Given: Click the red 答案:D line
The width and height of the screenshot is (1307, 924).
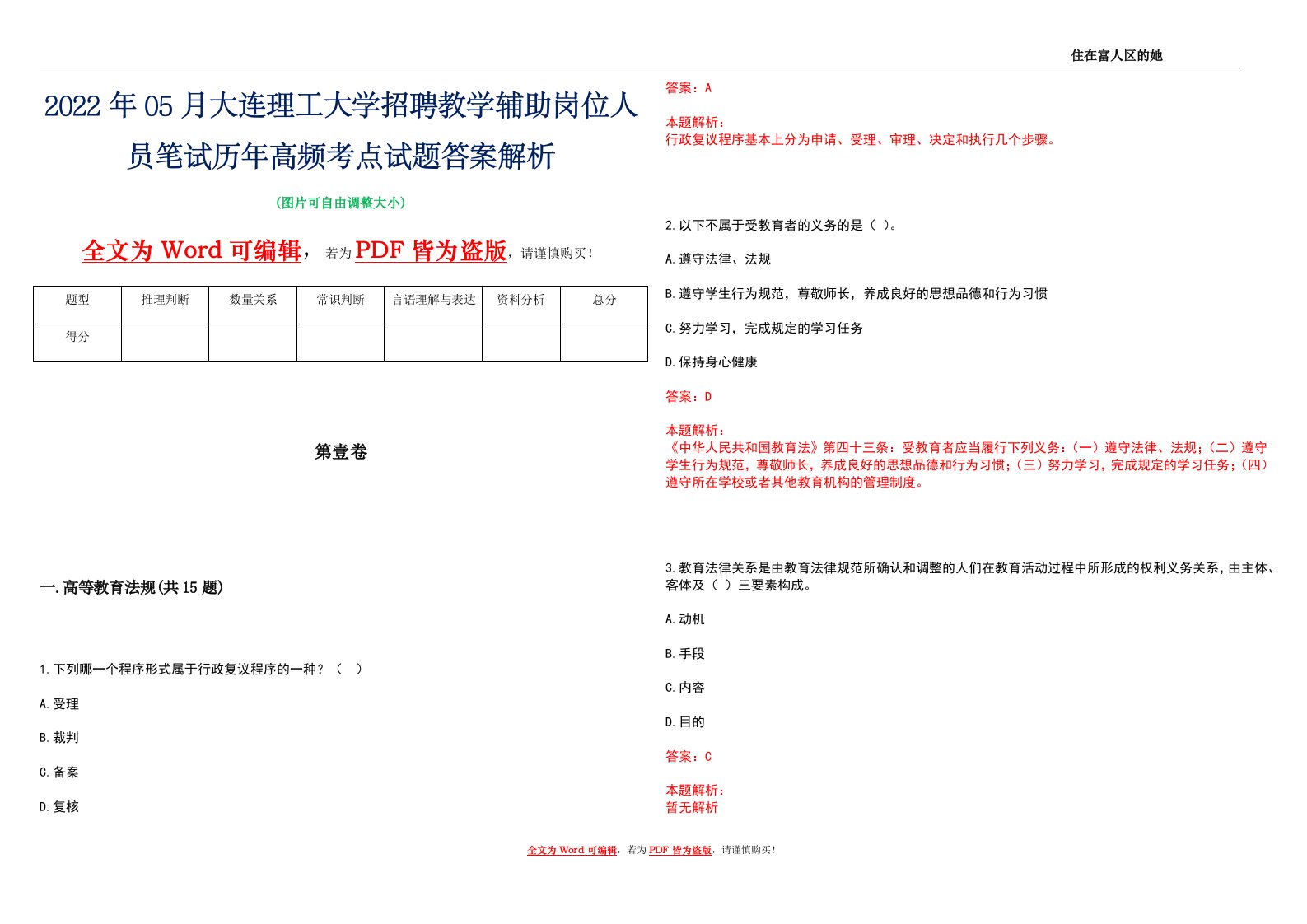Looking at the screenshot, I should 689,397.
